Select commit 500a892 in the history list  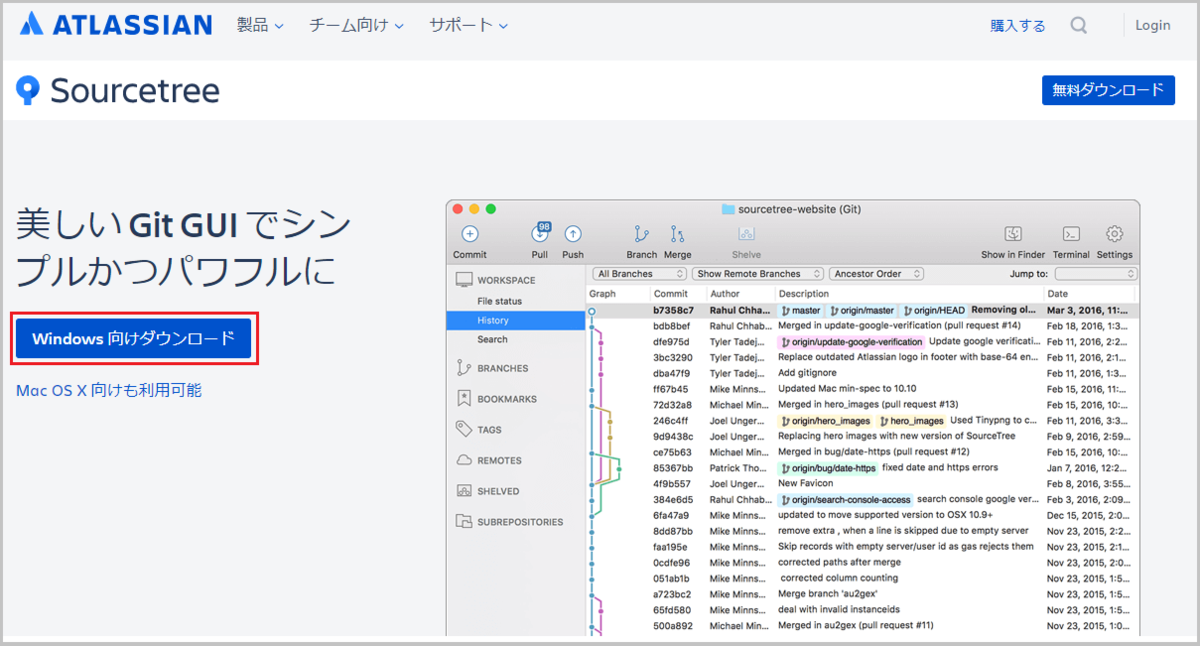pyautogui.click(x=862, y=625)
